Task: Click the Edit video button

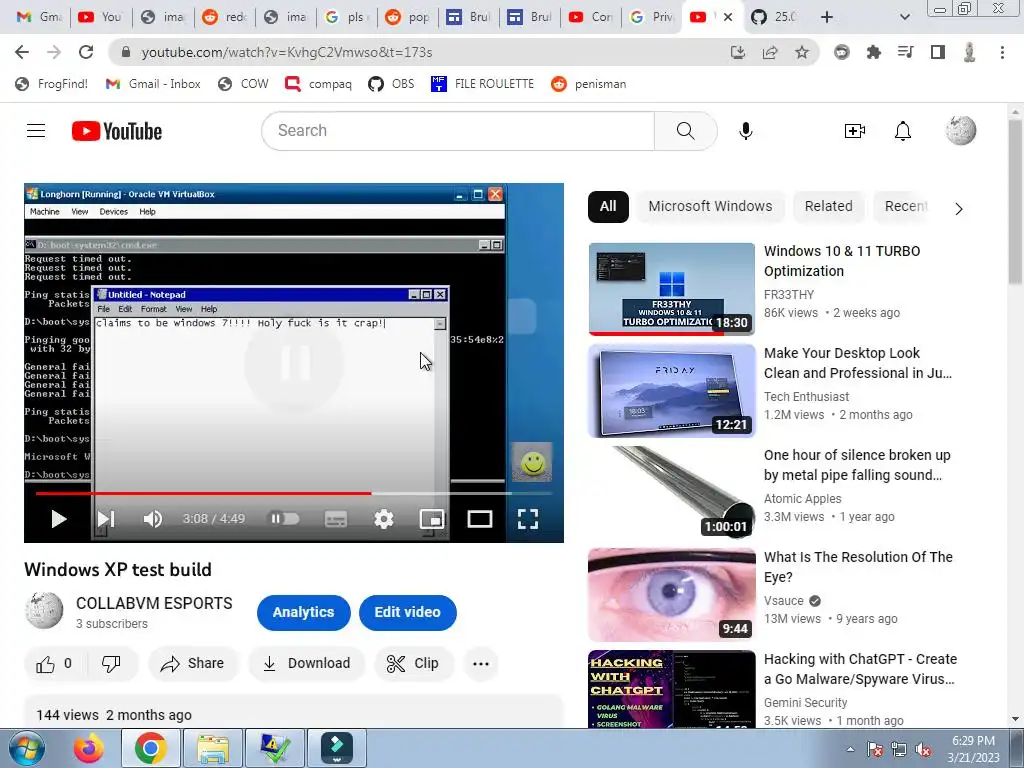Action: coord(407,613)
